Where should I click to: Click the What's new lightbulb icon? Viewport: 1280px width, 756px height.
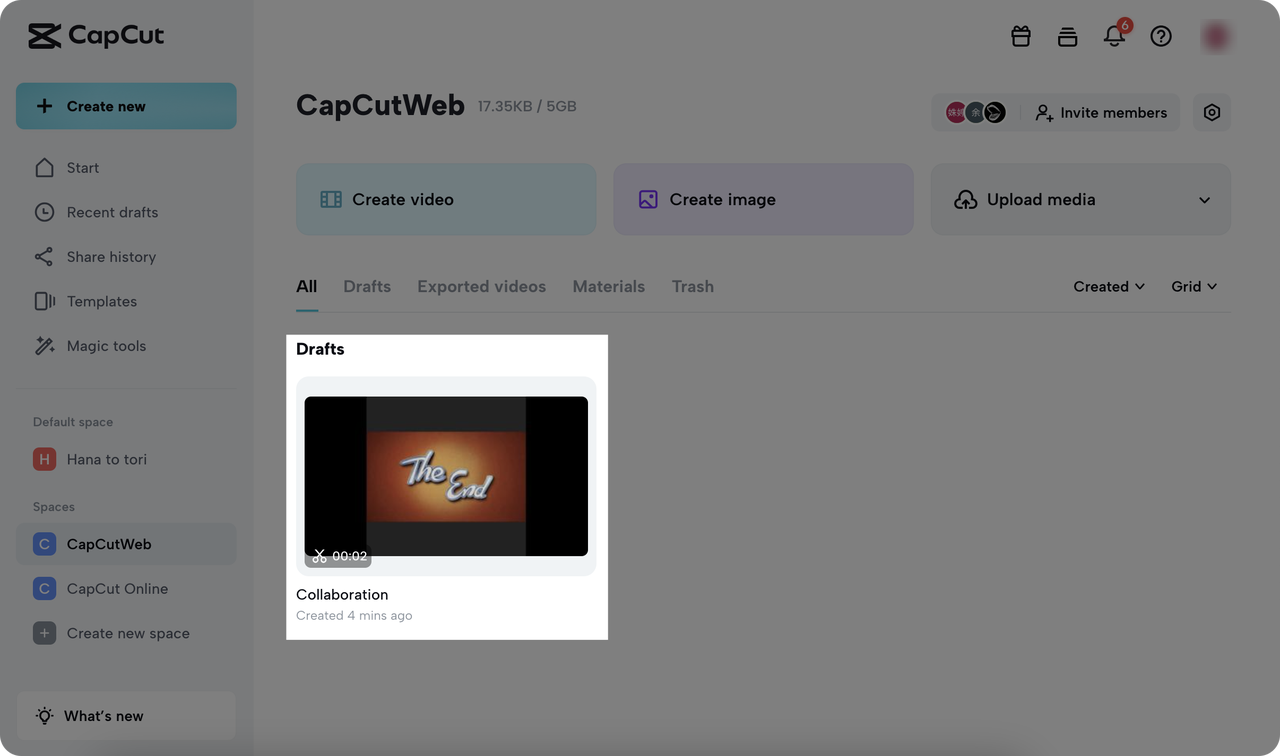(44, 716)
